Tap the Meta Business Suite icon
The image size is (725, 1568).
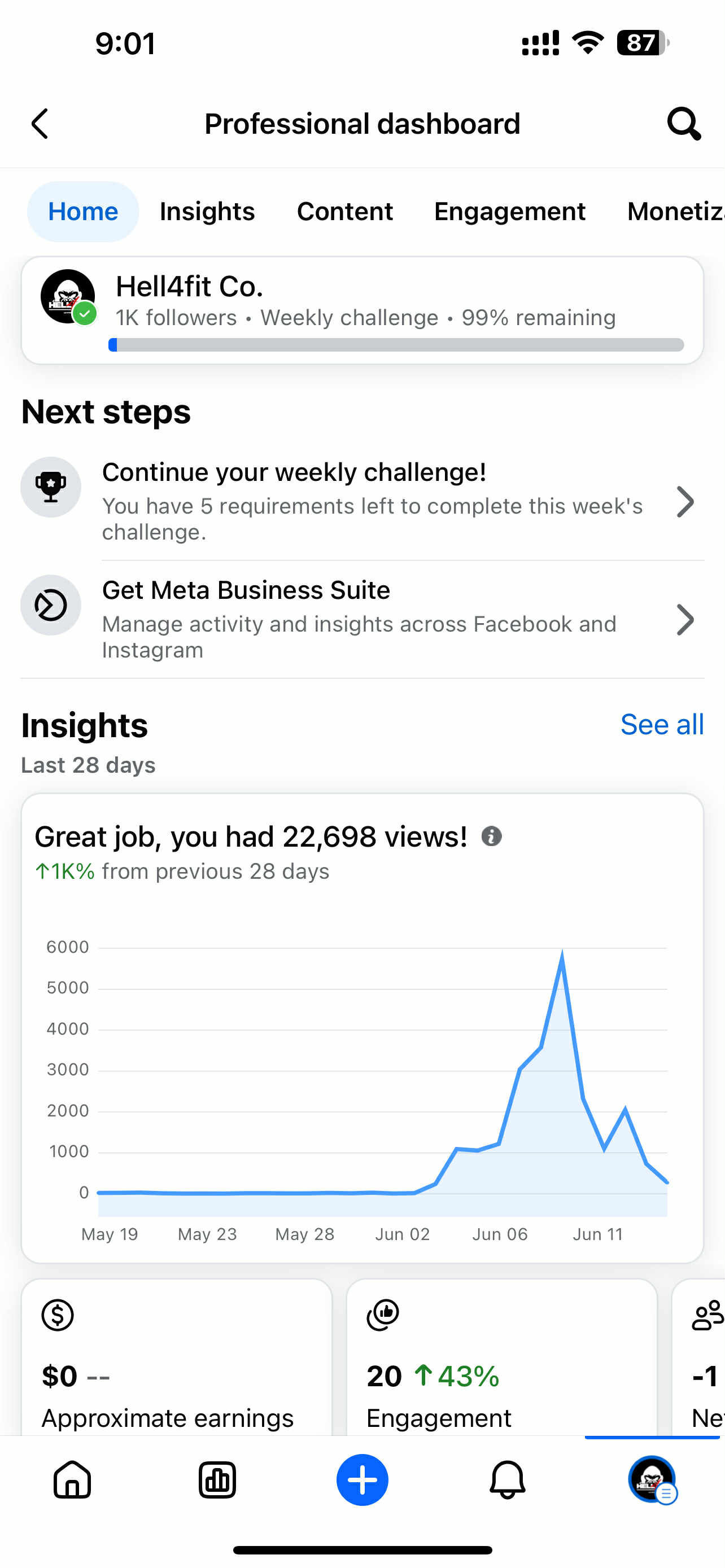51,605
